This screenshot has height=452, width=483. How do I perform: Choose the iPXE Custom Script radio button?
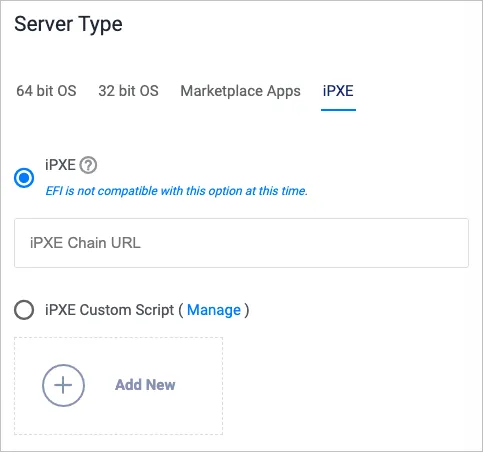24,310
